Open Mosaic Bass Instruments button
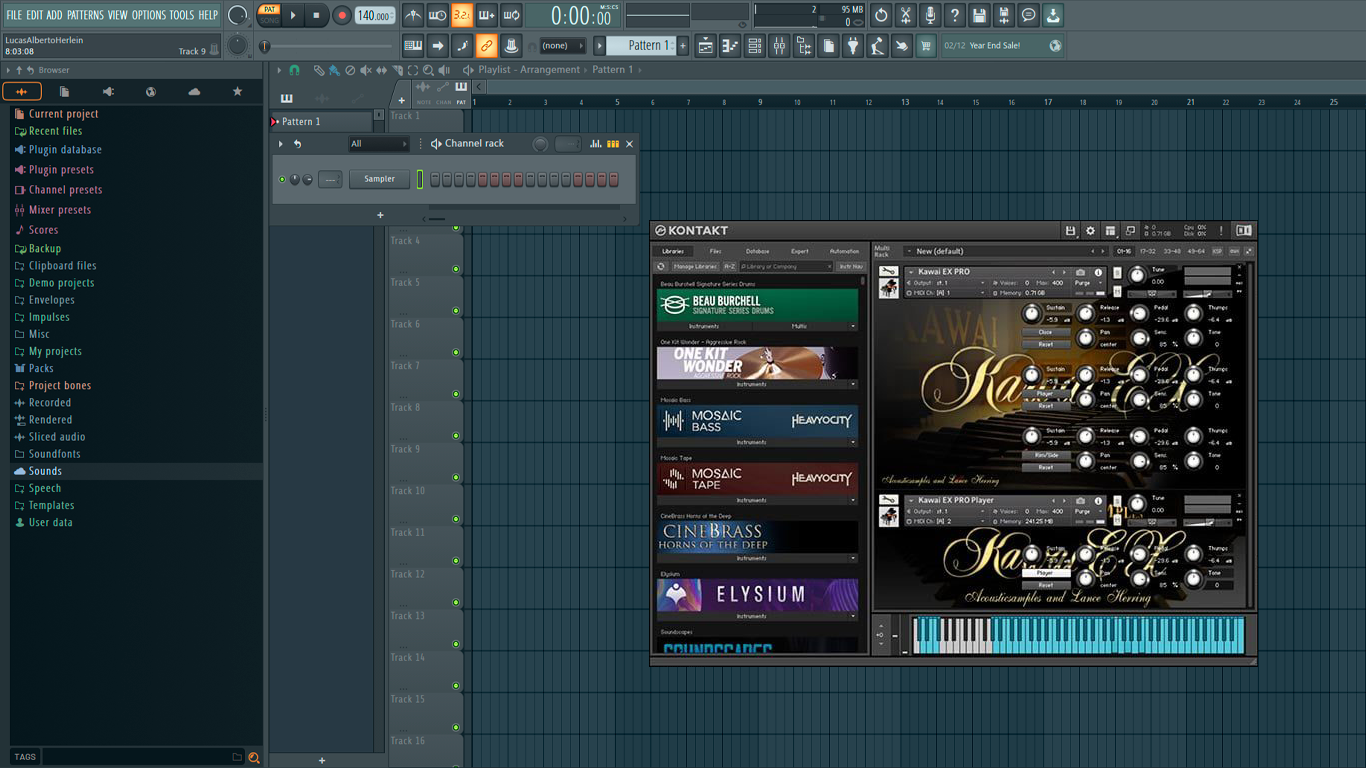This screenshot has height=768, width=1366. (x=752, y=442)
